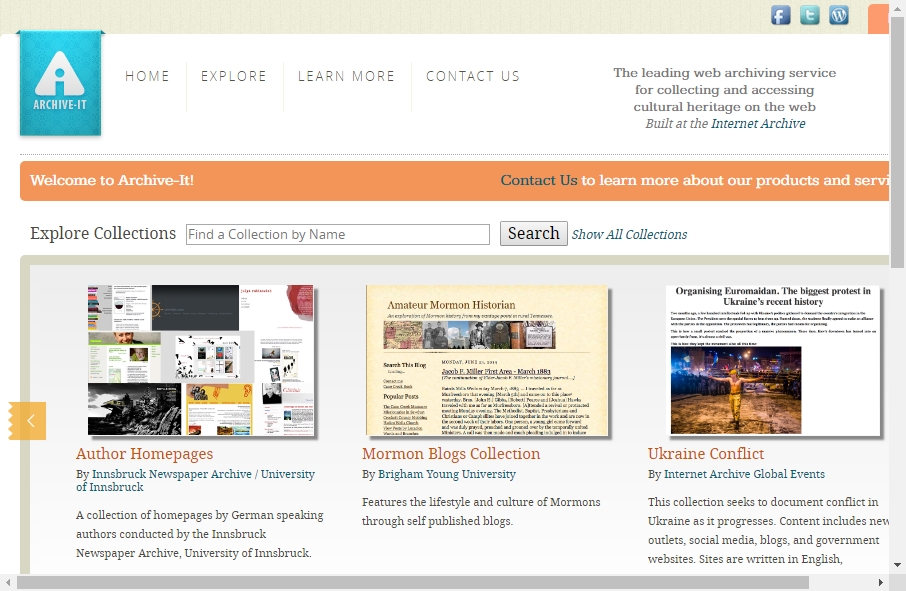Open the Ukraine Conflict thumbnail
The height and width of the screenshot is (591, 906).
pos(773,359)
